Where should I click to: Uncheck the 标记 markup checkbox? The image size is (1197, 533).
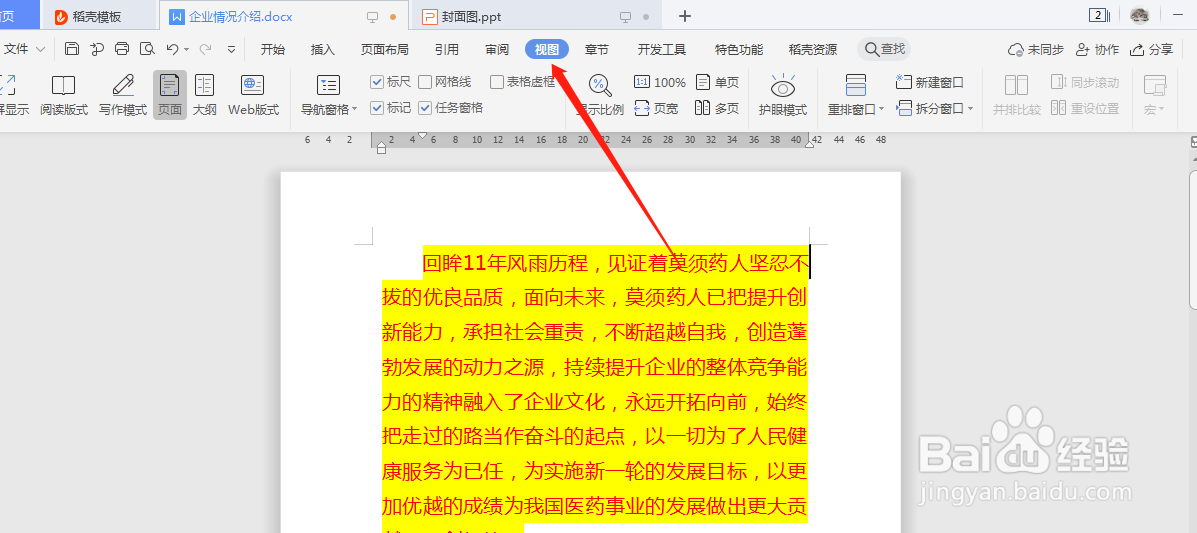(376, 108)
